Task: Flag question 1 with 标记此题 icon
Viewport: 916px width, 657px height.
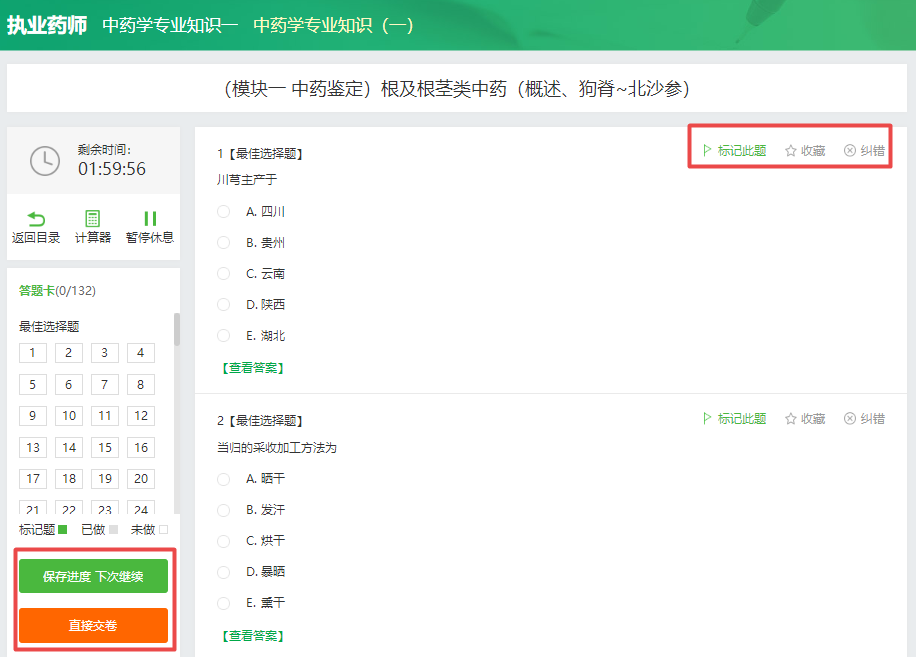Action: [707, 151]
